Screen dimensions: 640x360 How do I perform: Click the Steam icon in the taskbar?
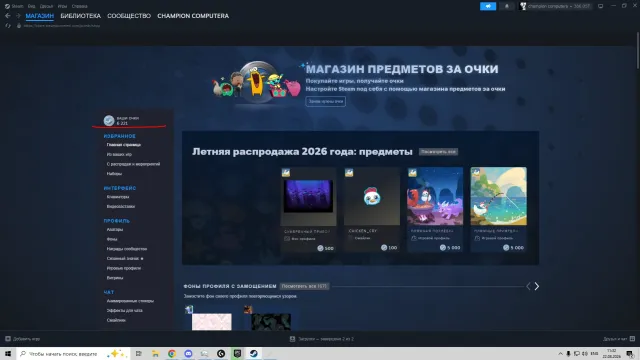point(253,353)
